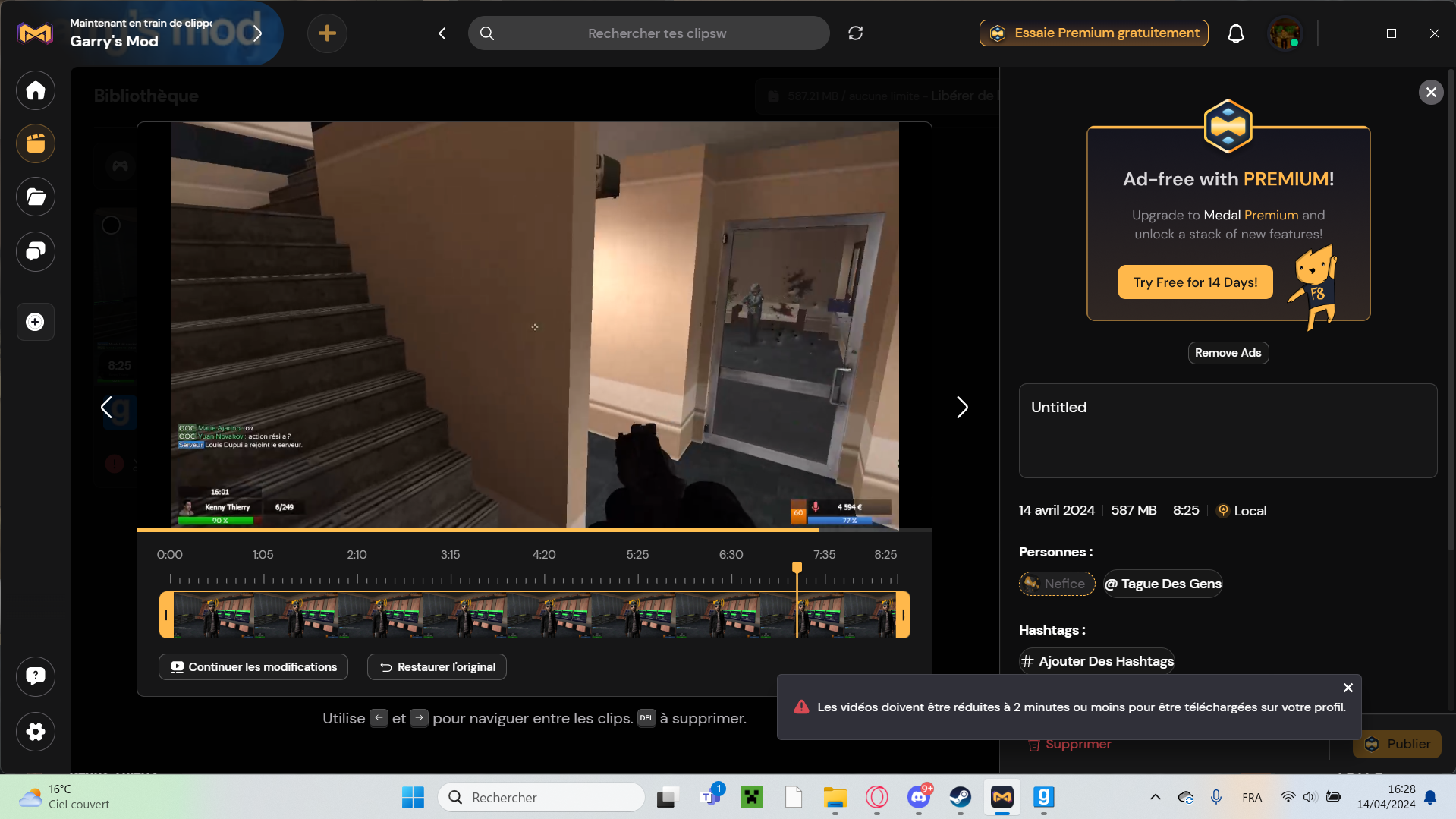Click the Remove Ads button
The height and width of the screenshot is (819, 1456).
1228,353
